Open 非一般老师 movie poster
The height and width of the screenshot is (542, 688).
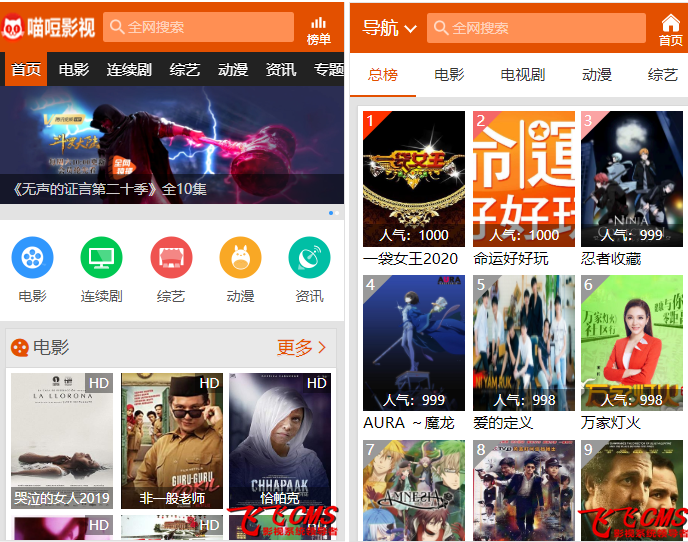(x=172, y=441)
